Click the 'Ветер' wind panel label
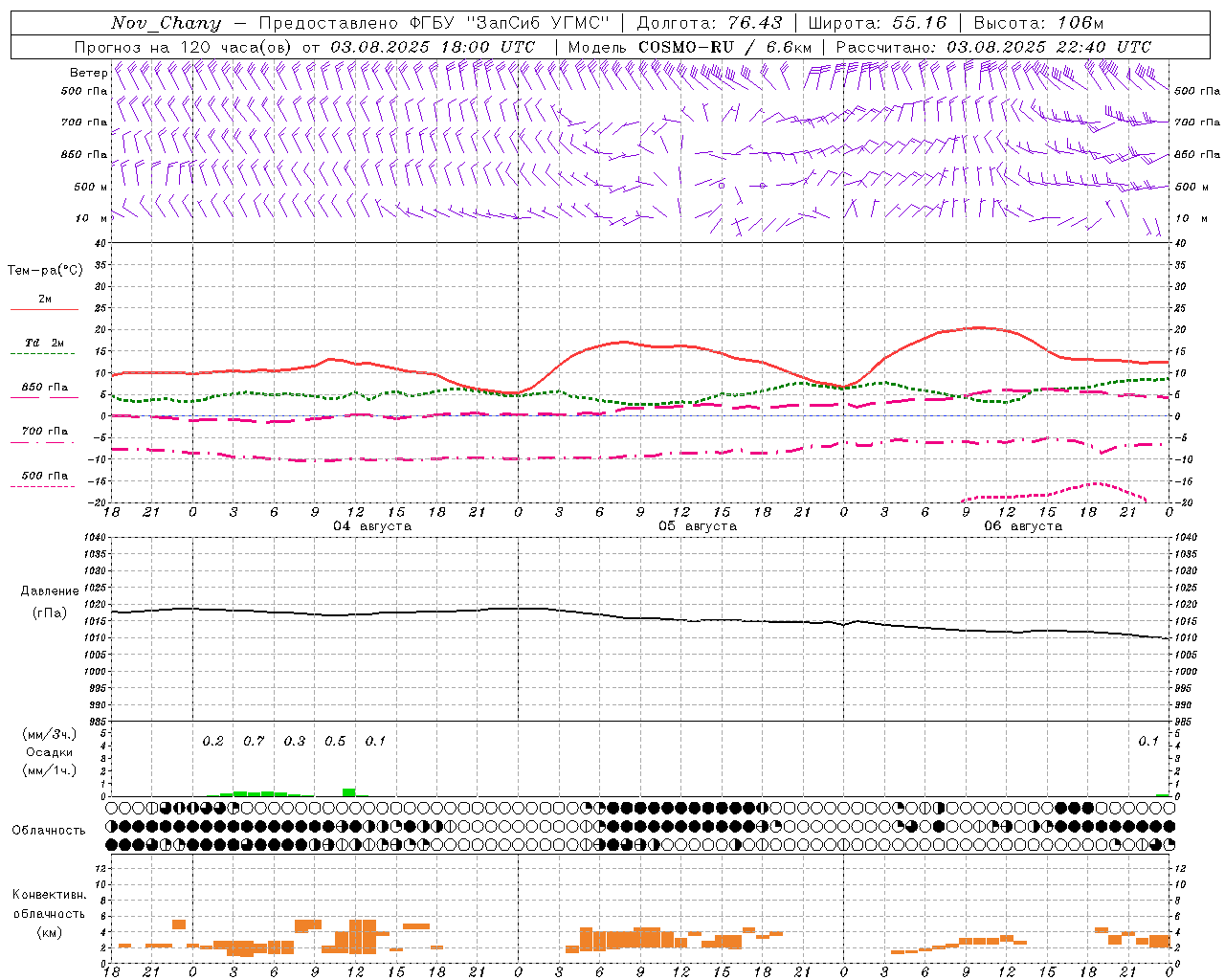 [88, 73]
